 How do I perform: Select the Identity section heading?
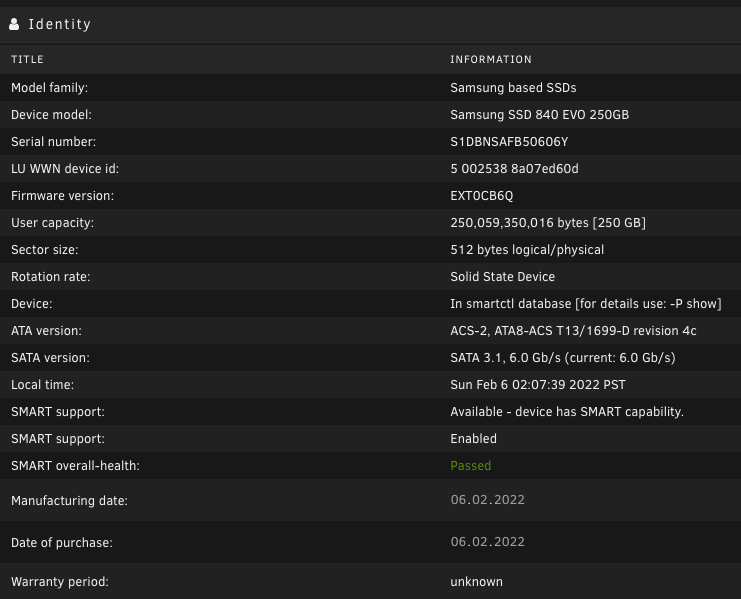click(60, 24)
